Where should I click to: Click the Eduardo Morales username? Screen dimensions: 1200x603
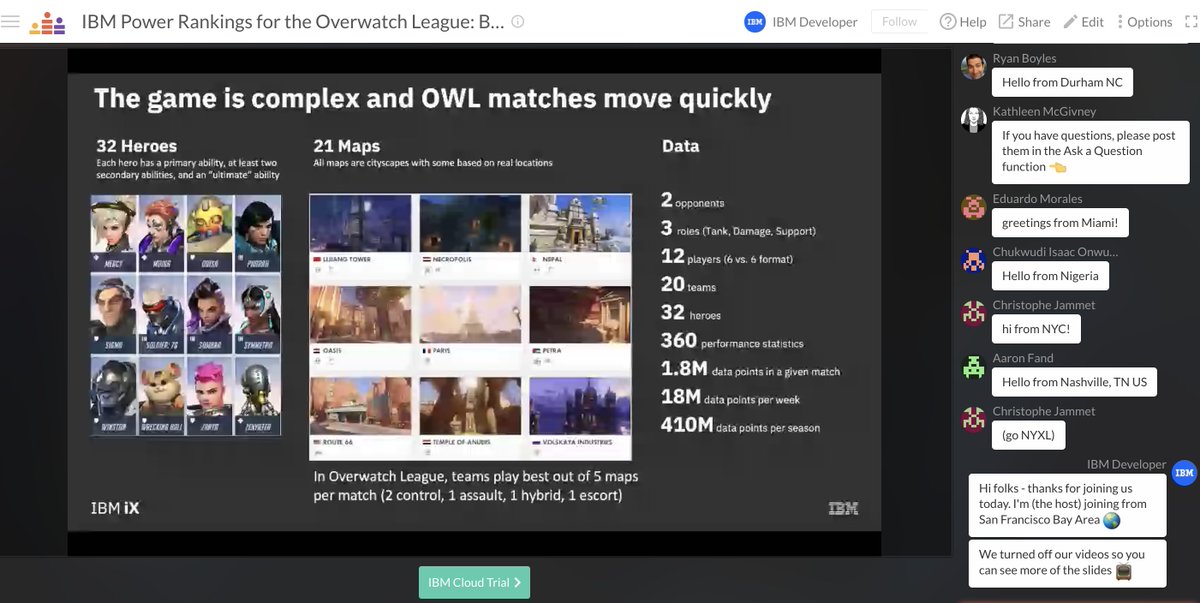pyautogui.click(x=1038, y=199)
